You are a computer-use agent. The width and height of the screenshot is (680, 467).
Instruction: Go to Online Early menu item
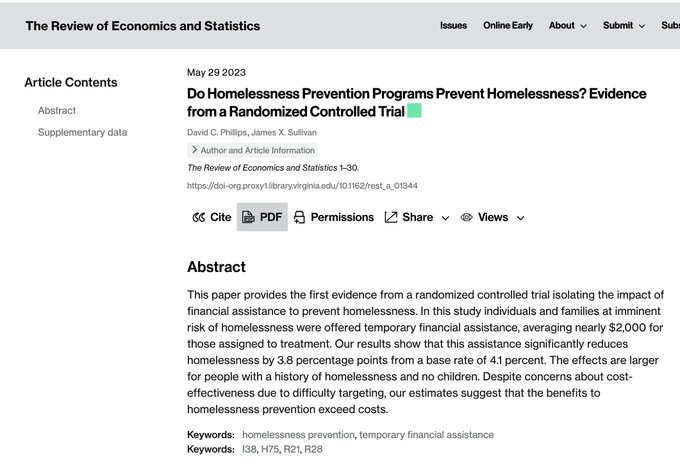coord(508,26)
